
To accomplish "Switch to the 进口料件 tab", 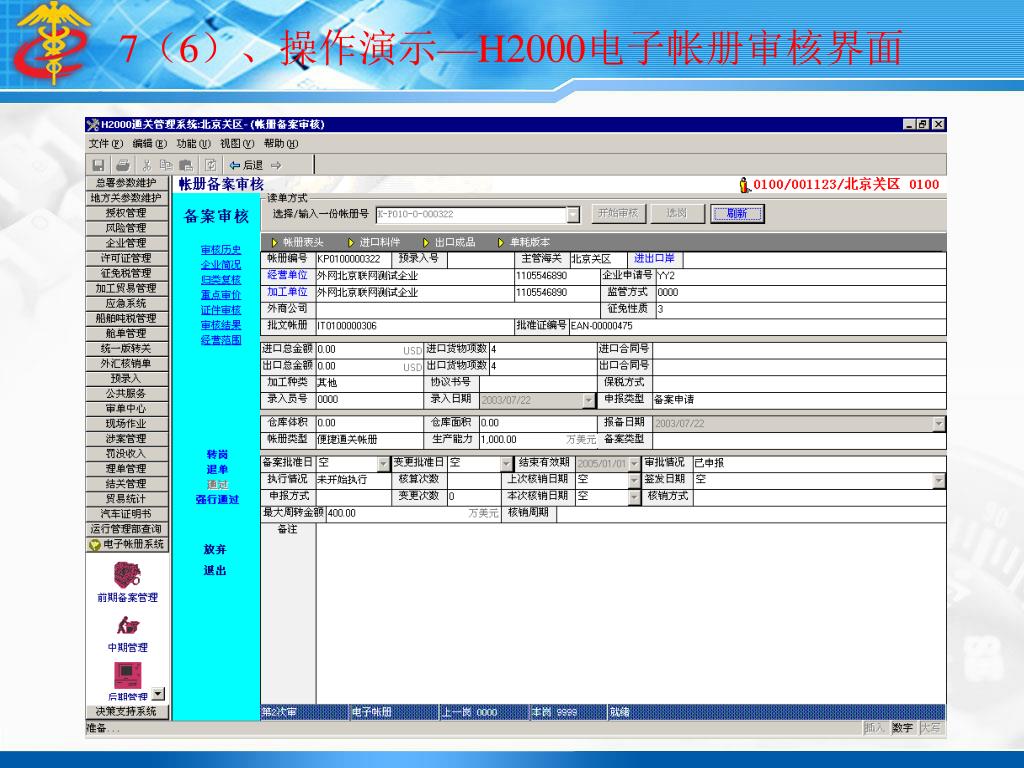I will [374, 242].
